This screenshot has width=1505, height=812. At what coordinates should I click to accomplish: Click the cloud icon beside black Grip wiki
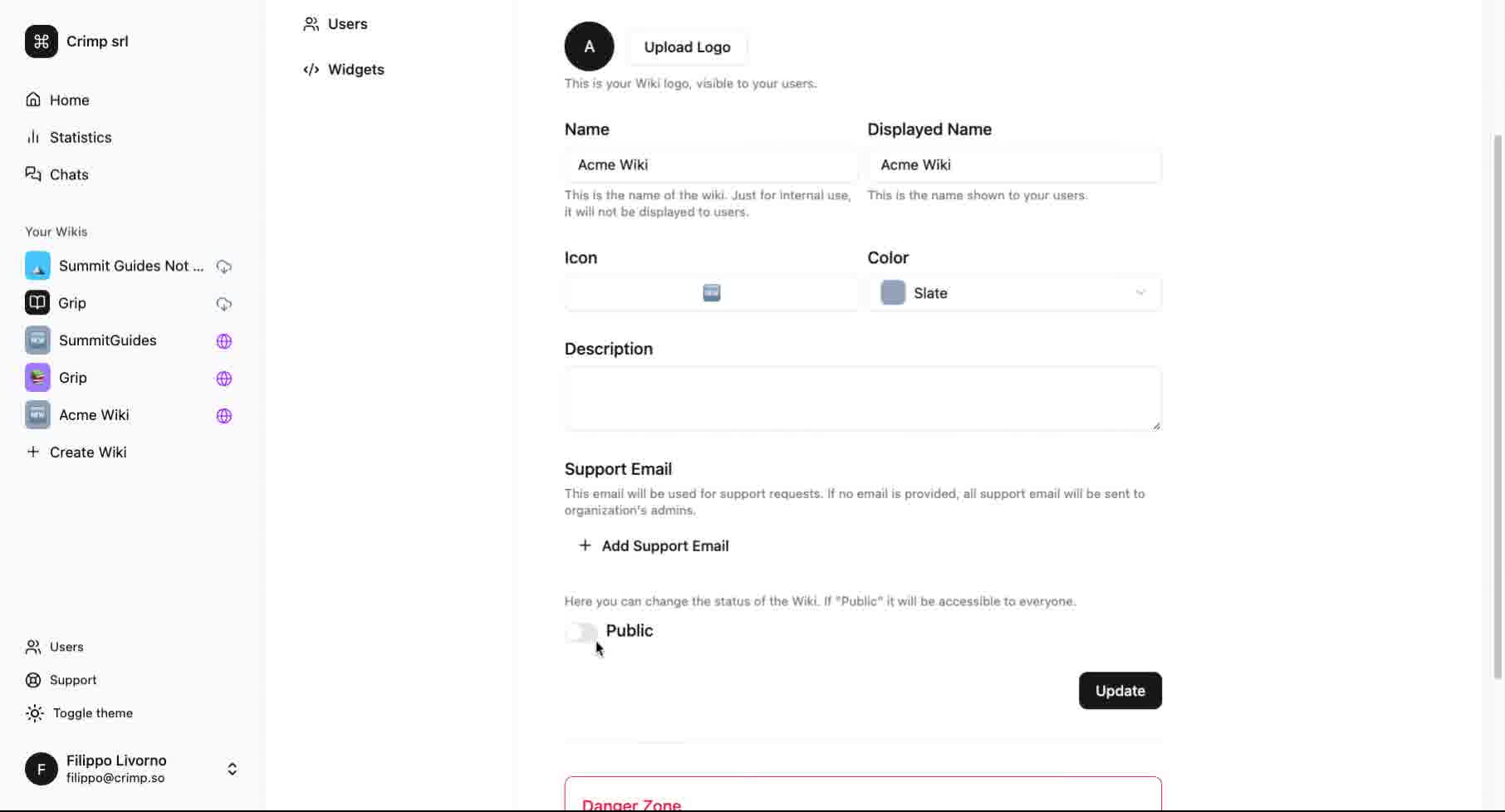pyautogui.click(x=224, y=304)
